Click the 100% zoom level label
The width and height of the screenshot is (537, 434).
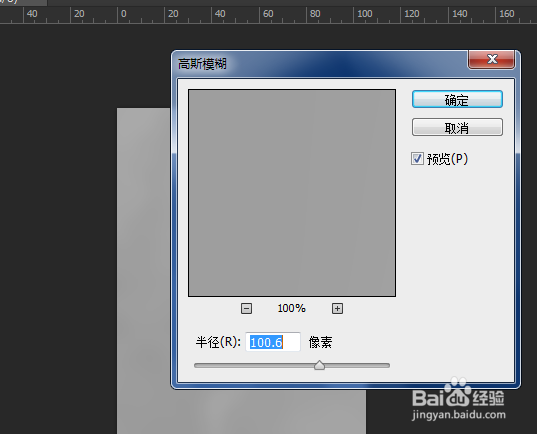(291, 308)
